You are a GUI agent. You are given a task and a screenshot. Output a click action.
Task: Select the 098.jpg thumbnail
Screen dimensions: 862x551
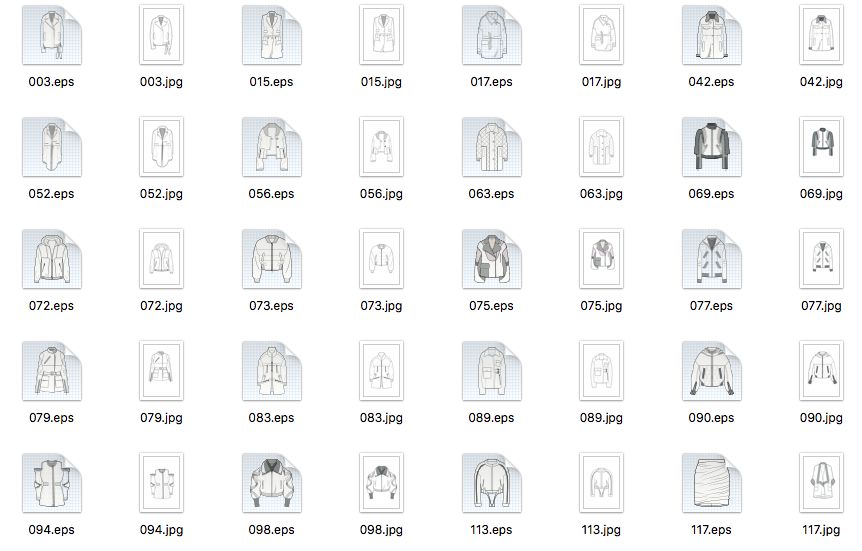382,483
